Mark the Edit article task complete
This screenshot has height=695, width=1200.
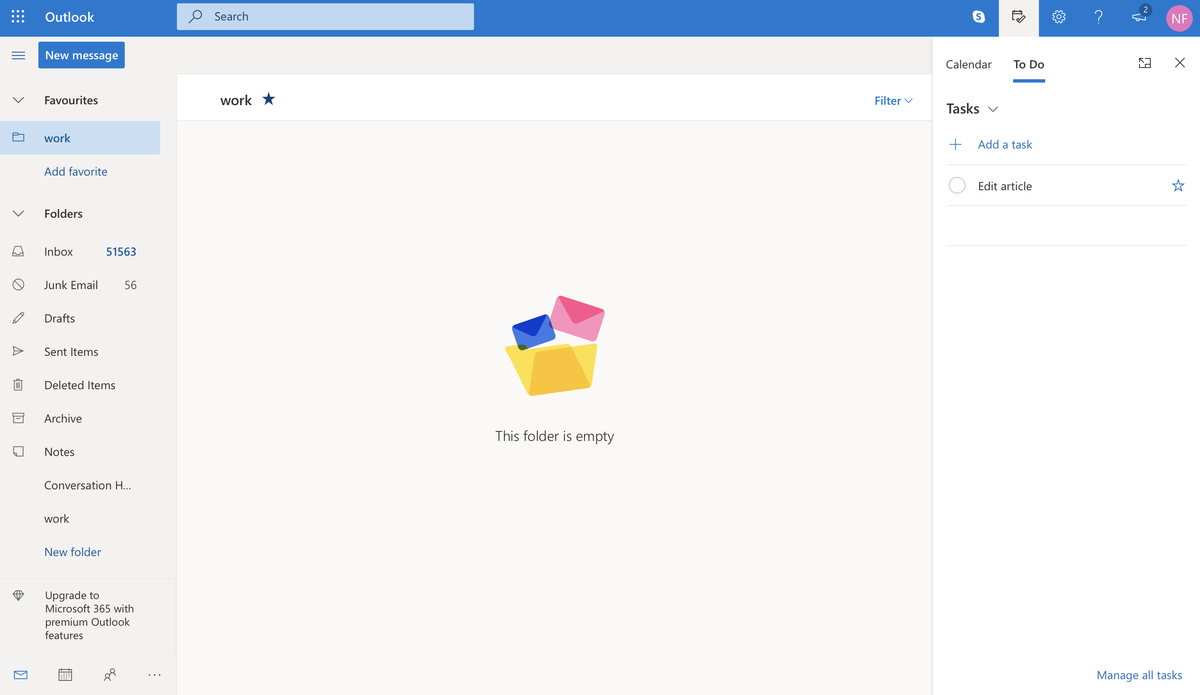tap(956, 185)
